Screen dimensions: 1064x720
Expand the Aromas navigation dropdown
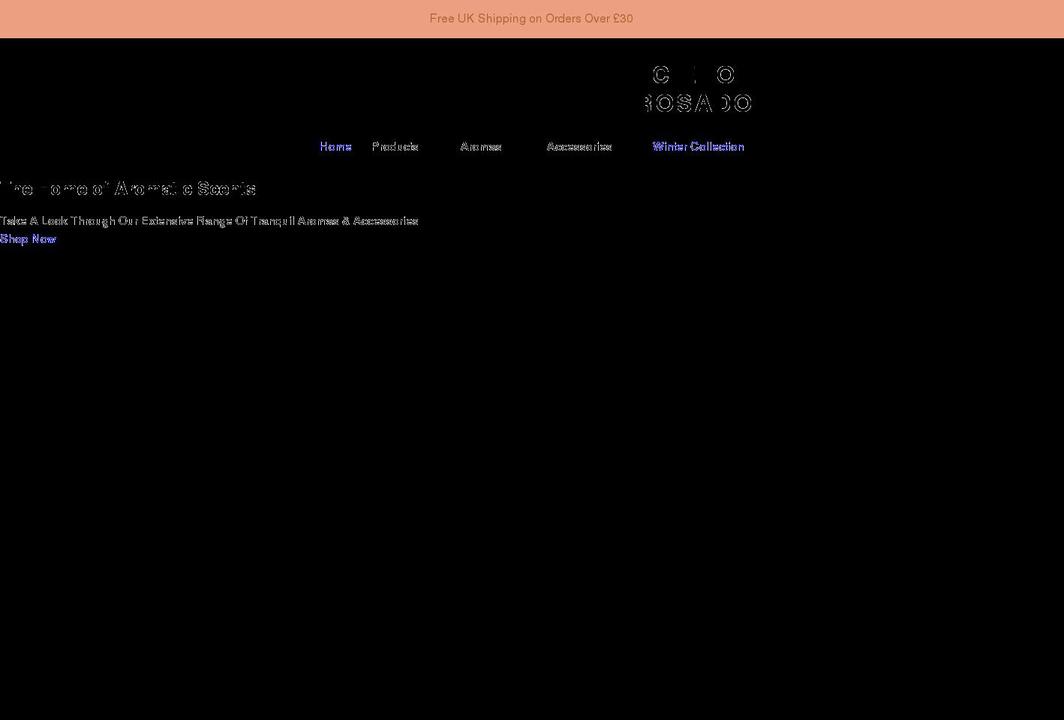coord(481,146)
